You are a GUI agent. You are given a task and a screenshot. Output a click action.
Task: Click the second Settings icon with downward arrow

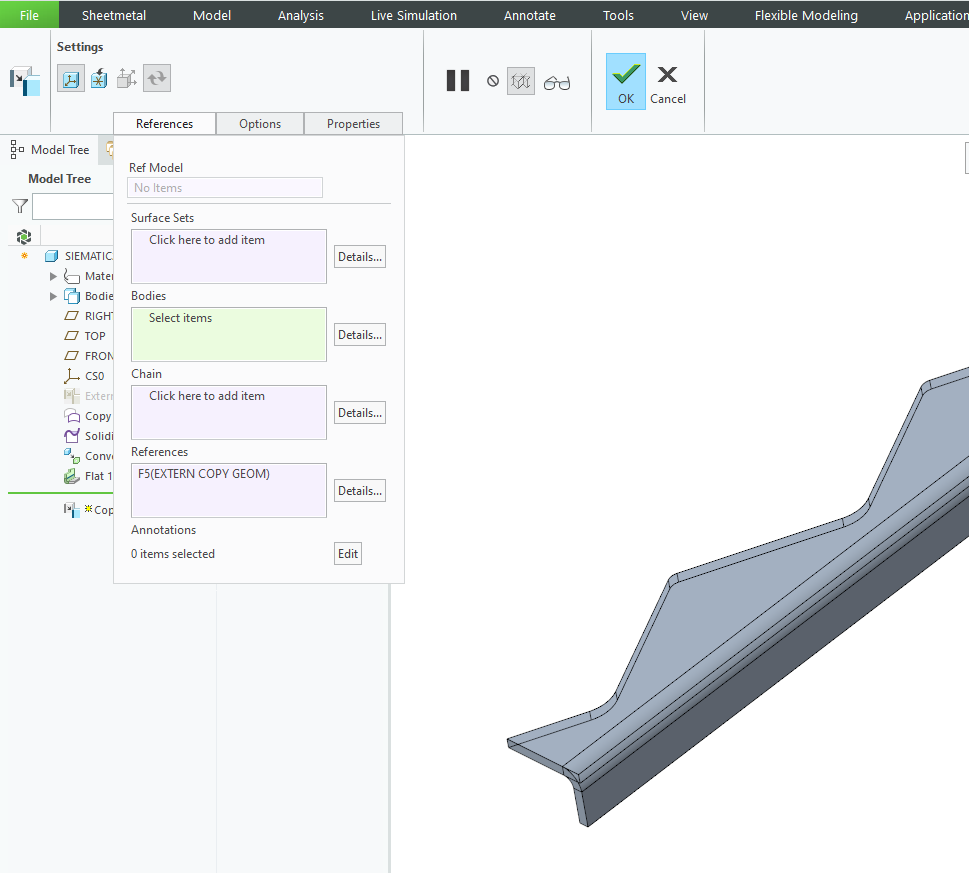pos(99,77)
